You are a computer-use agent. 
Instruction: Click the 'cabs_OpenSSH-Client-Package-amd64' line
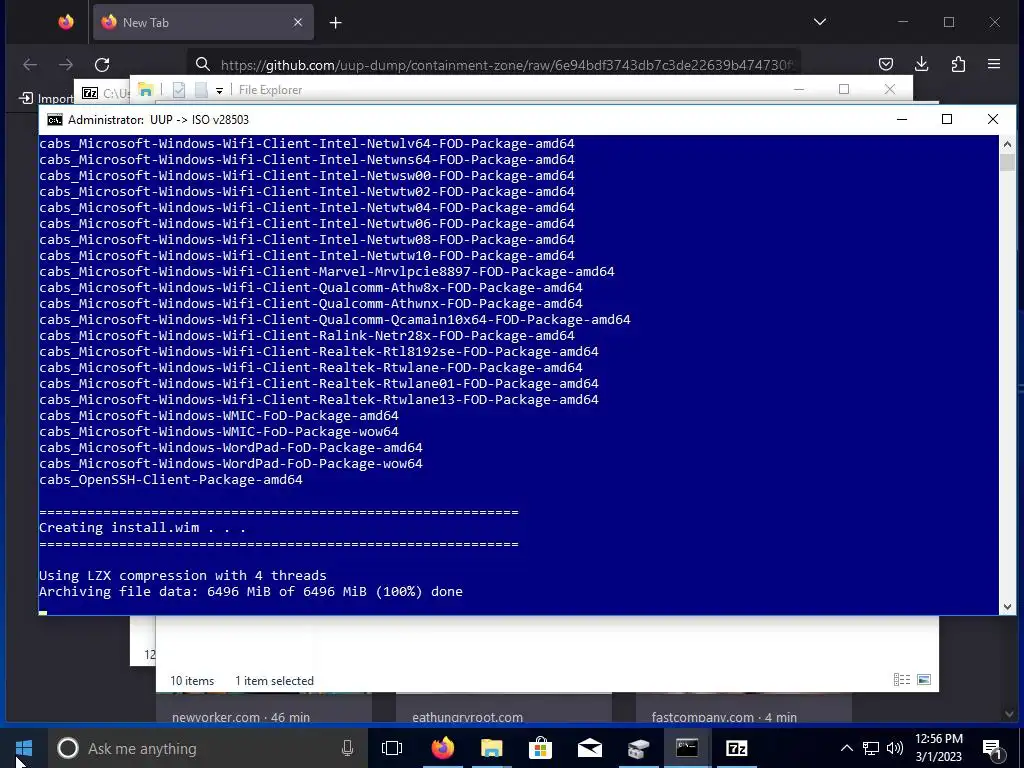point(170,480)
